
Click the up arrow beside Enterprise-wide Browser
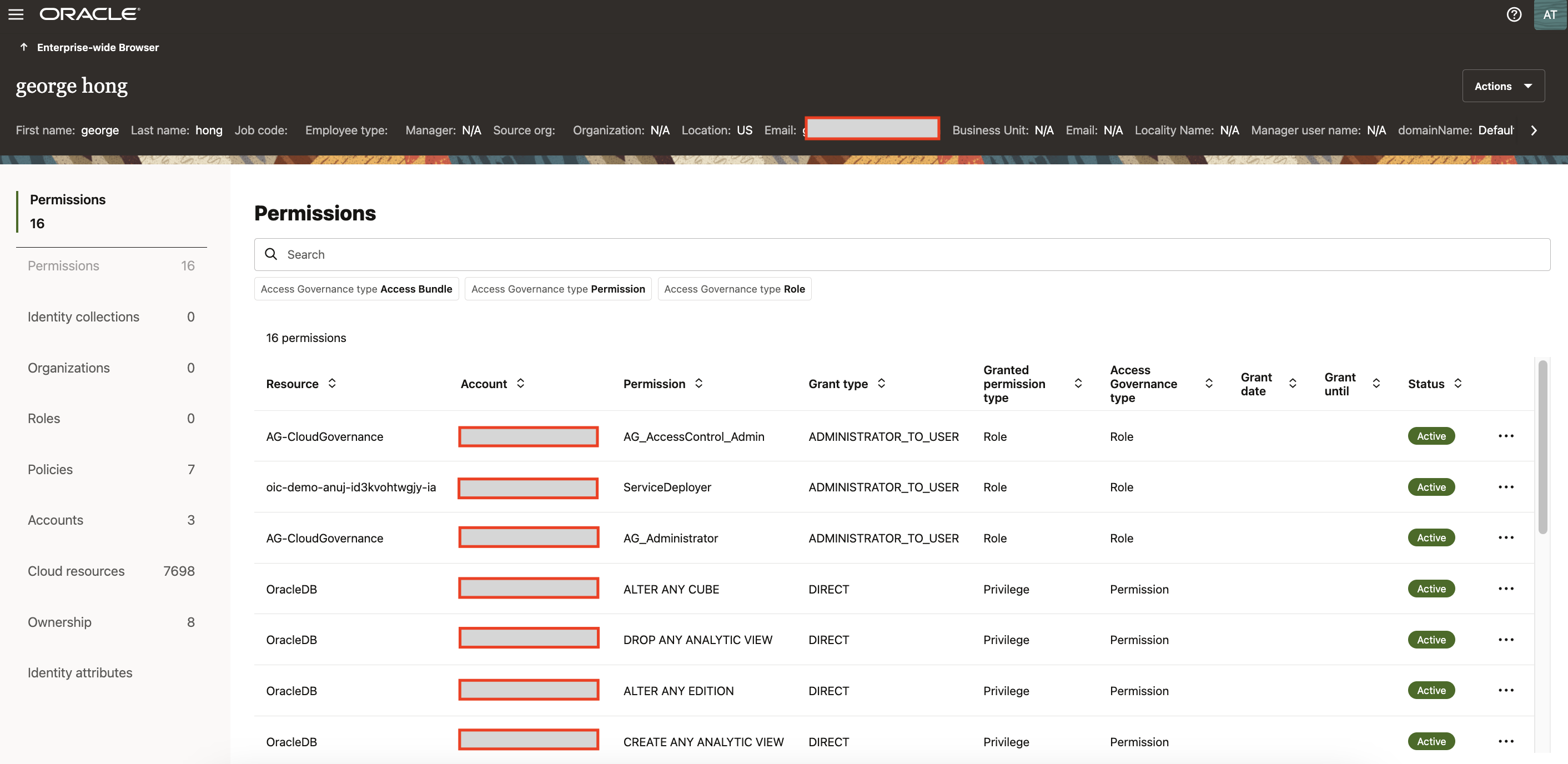24,46
